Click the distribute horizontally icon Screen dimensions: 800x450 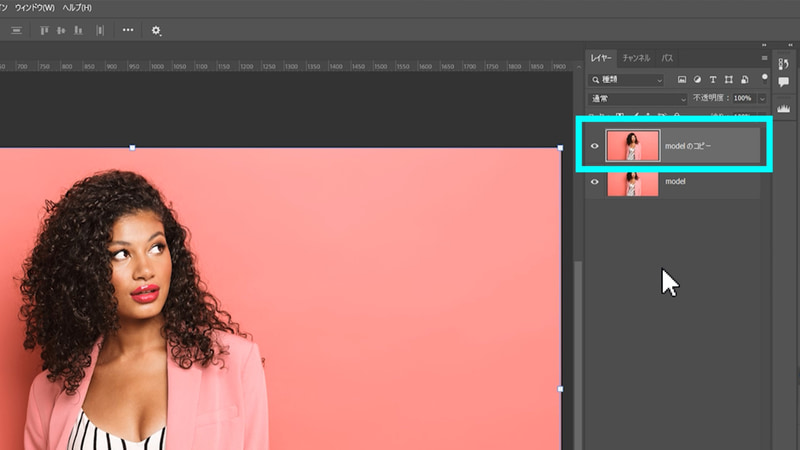click(100, 31)
